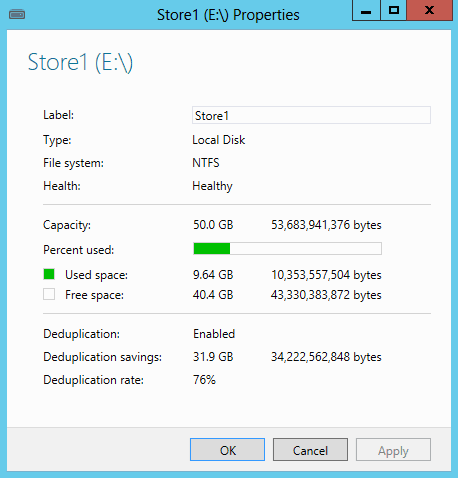Click the Percent used progress bar
The width and height of the screenshot is (458, 478).
click(x=287, y=249)
